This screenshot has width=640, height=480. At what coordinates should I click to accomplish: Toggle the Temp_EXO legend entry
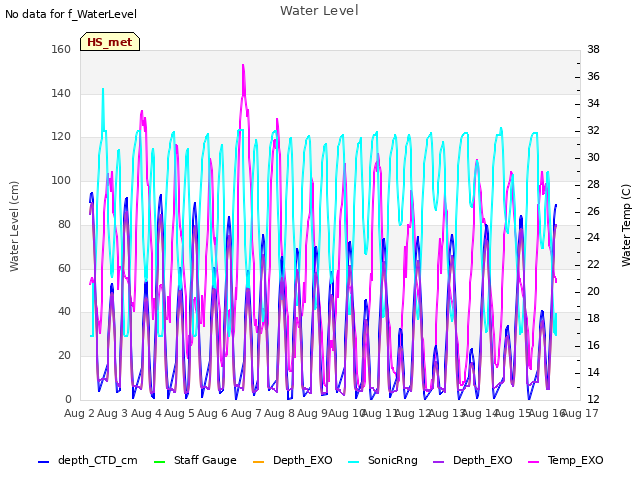tap(565, 460)
